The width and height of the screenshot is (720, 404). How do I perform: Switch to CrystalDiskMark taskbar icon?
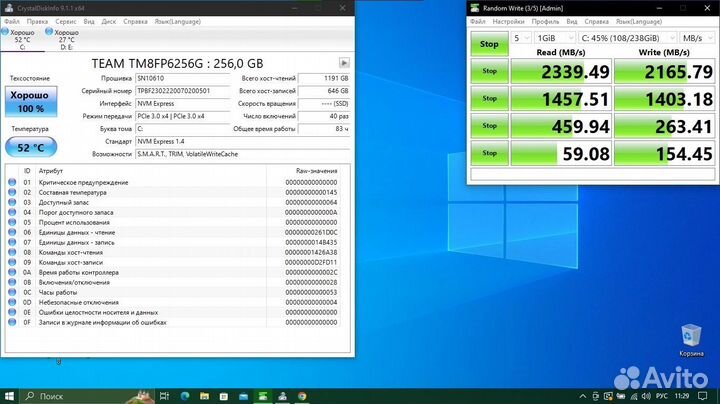tap(263, 396)
